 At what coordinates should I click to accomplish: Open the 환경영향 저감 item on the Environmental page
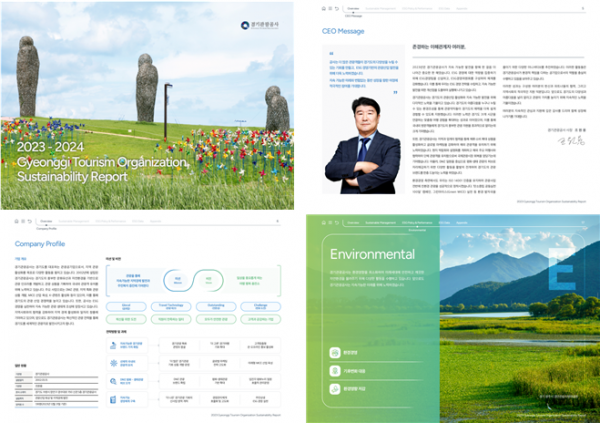click(377, 389)
